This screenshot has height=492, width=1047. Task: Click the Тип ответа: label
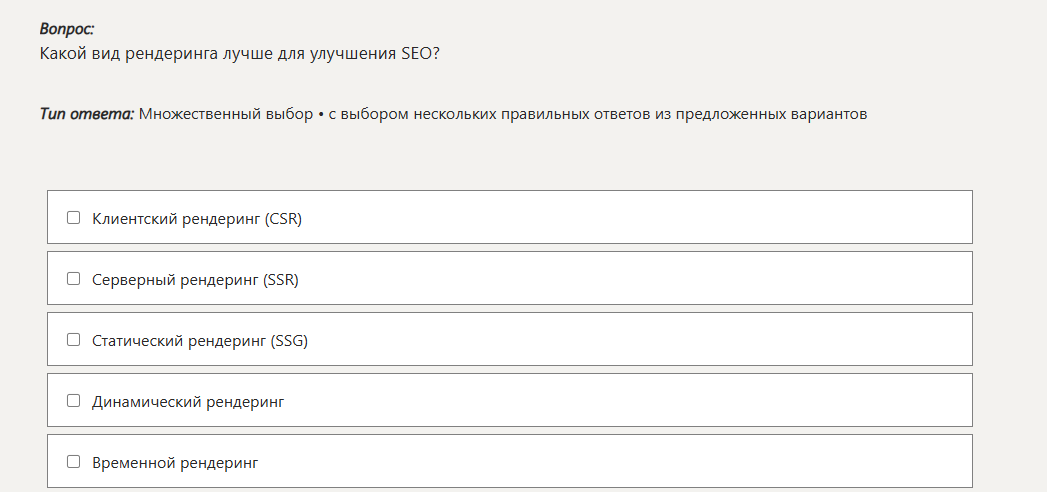(87, 114)
